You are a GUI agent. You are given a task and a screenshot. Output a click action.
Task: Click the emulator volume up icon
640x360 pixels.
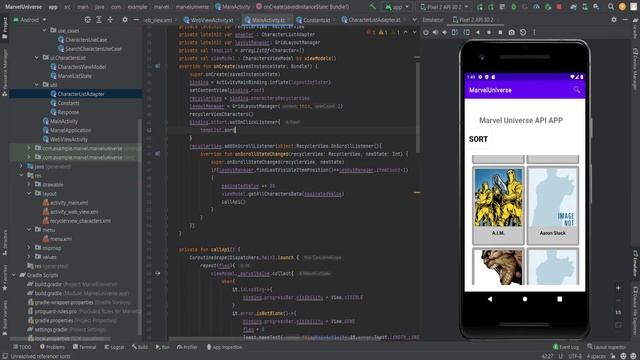pyautogui.click(x=435, y=32)
